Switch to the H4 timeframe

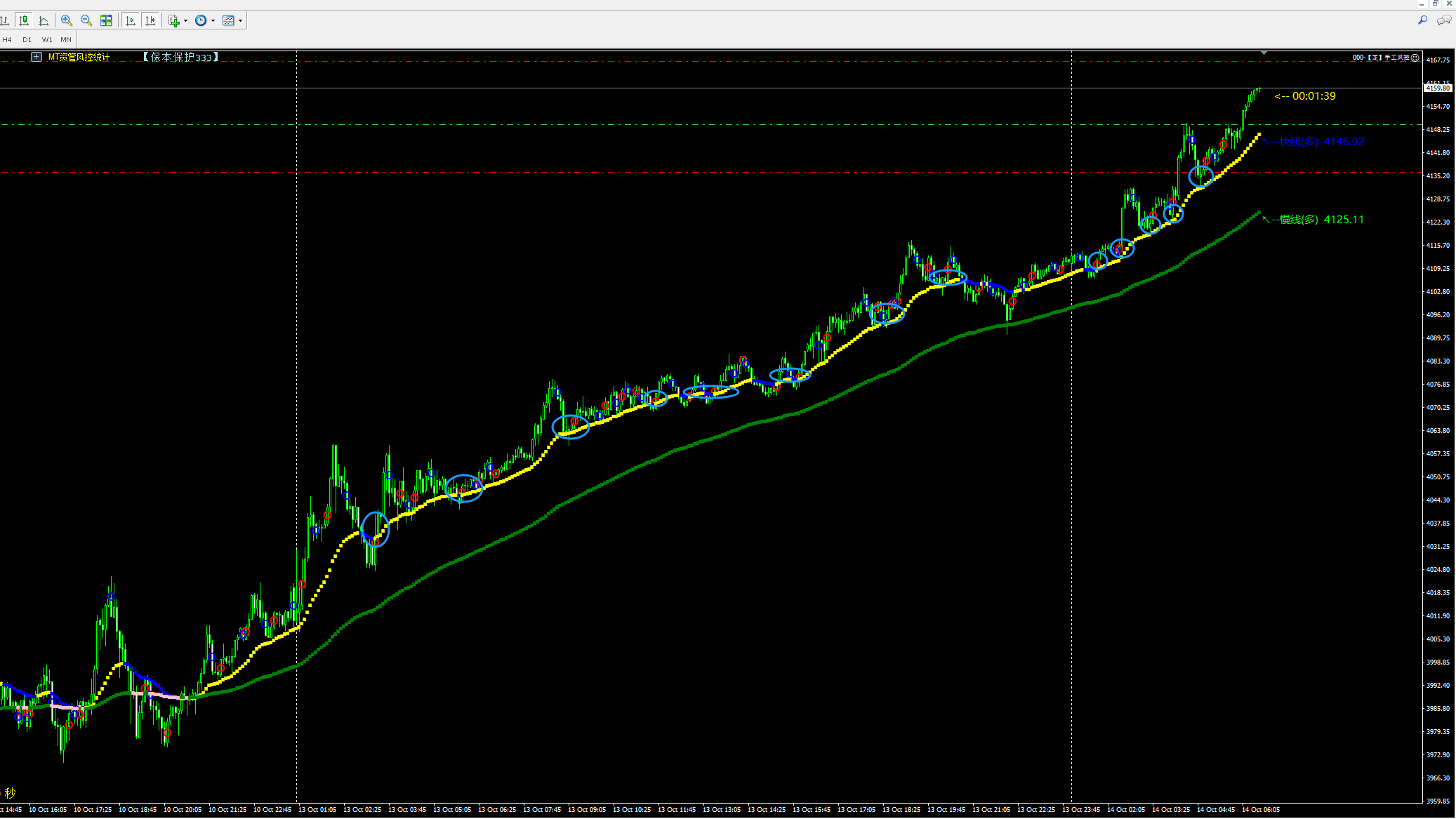click(x=7, y=39)
